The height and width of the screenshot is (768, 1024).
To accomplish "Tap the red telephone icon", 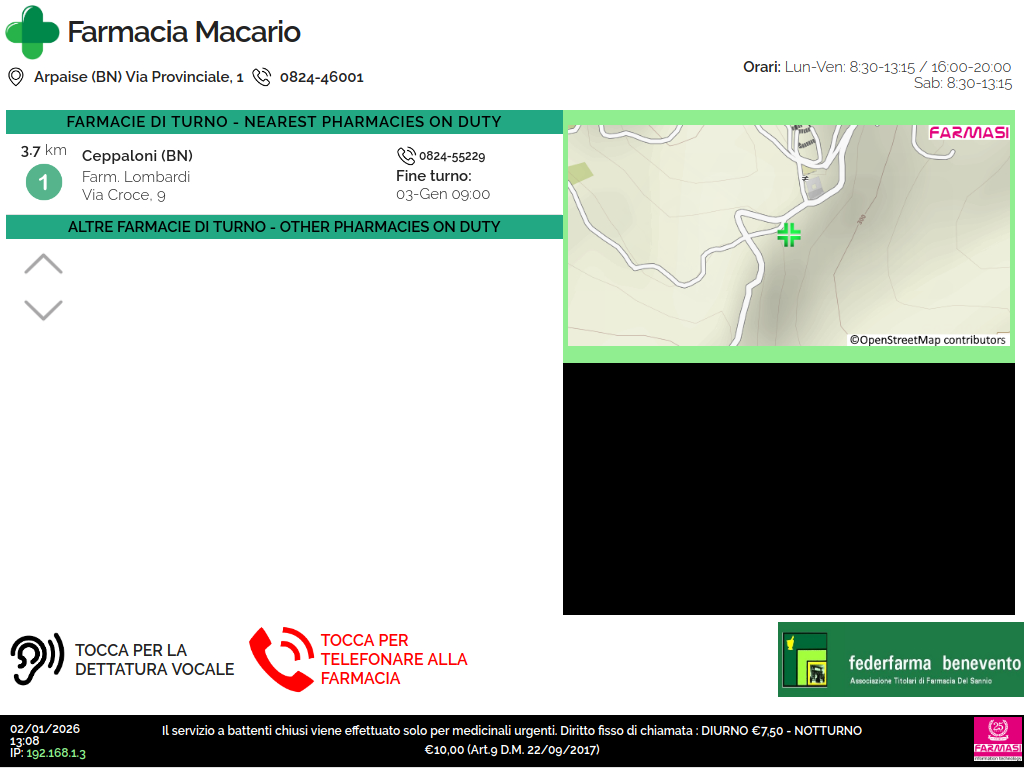I will (x=281, y=659).
